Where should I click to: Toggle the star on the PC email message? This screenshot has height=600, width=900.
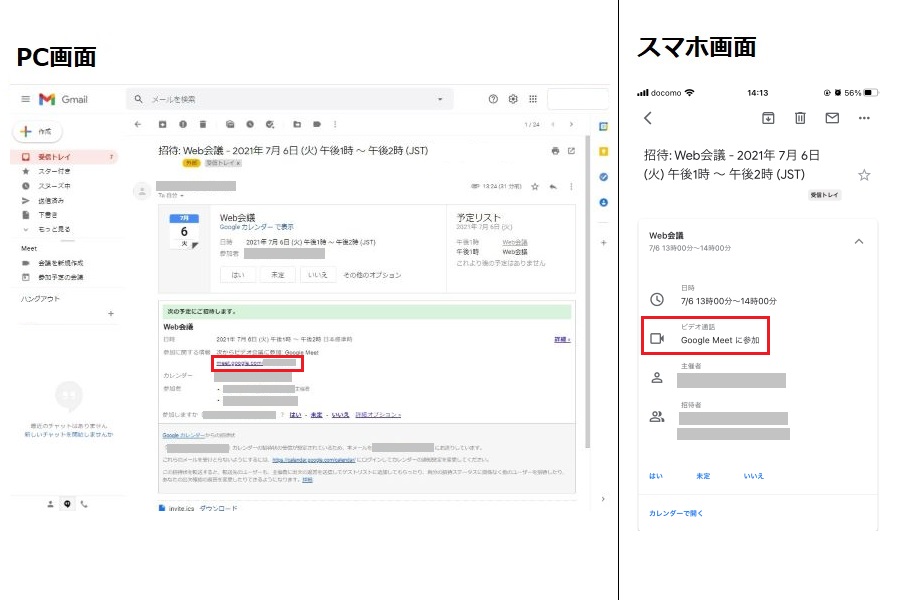pos(535,186)
